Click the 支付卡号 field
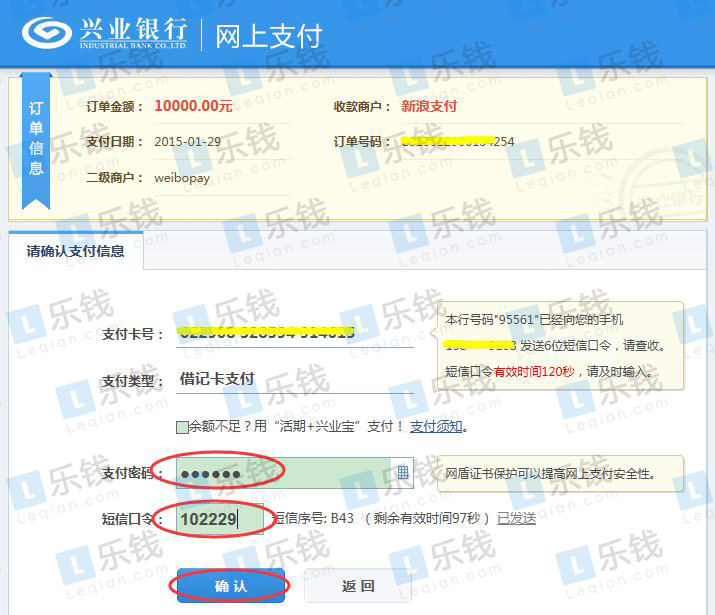715x615 pixels. pos(295,334)
